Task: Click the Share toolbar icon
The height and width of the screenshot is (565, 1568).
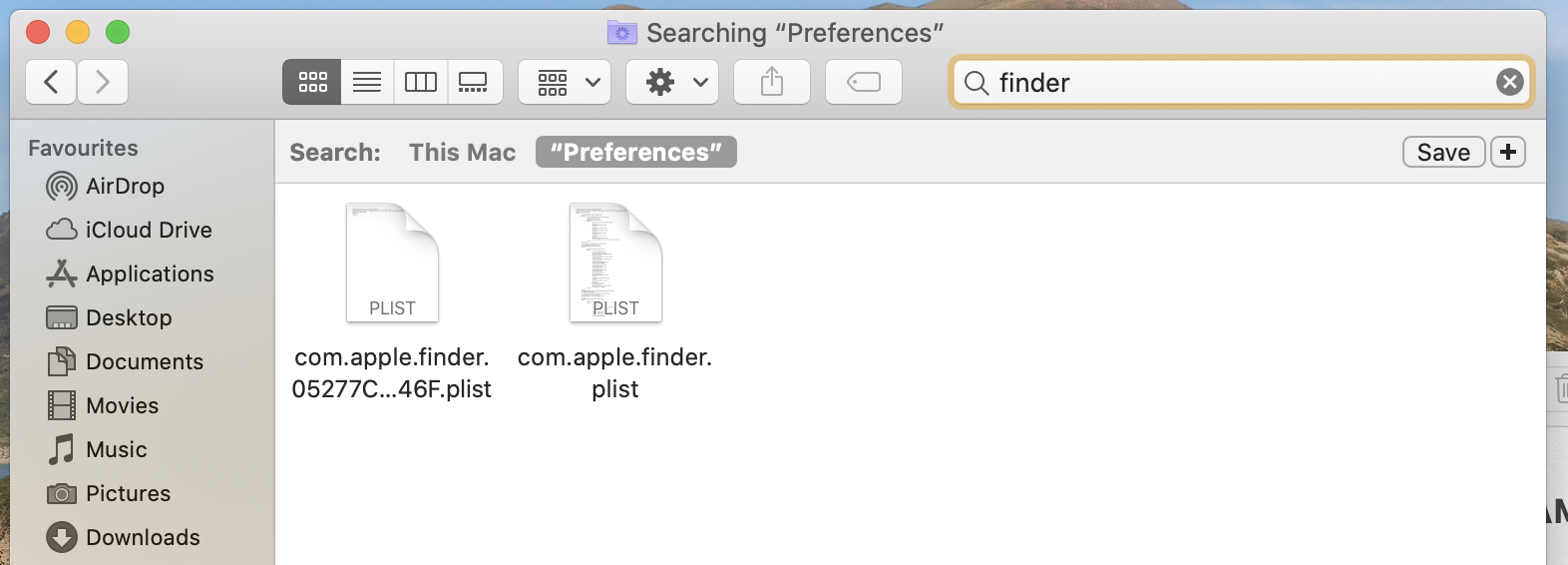Action: (x=772, y=82)
